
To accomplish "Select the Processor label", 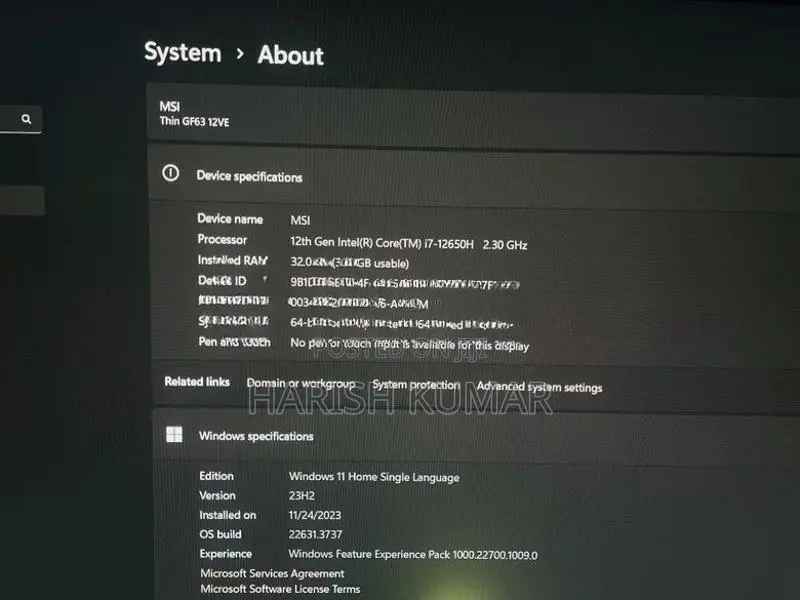I will point(222,239).
